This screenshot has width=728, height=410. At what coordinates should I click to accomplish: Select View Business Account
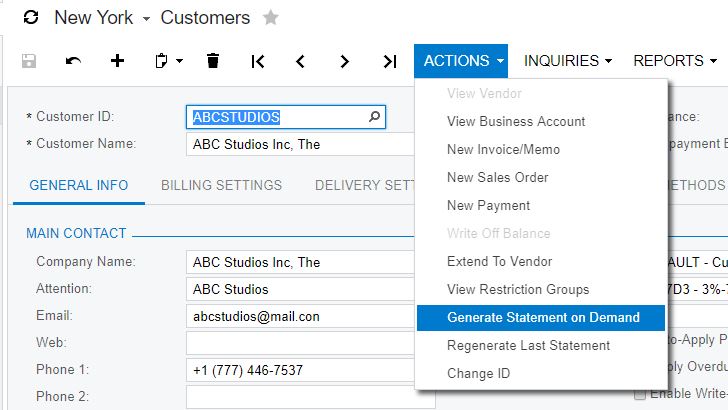coord(516,122)
